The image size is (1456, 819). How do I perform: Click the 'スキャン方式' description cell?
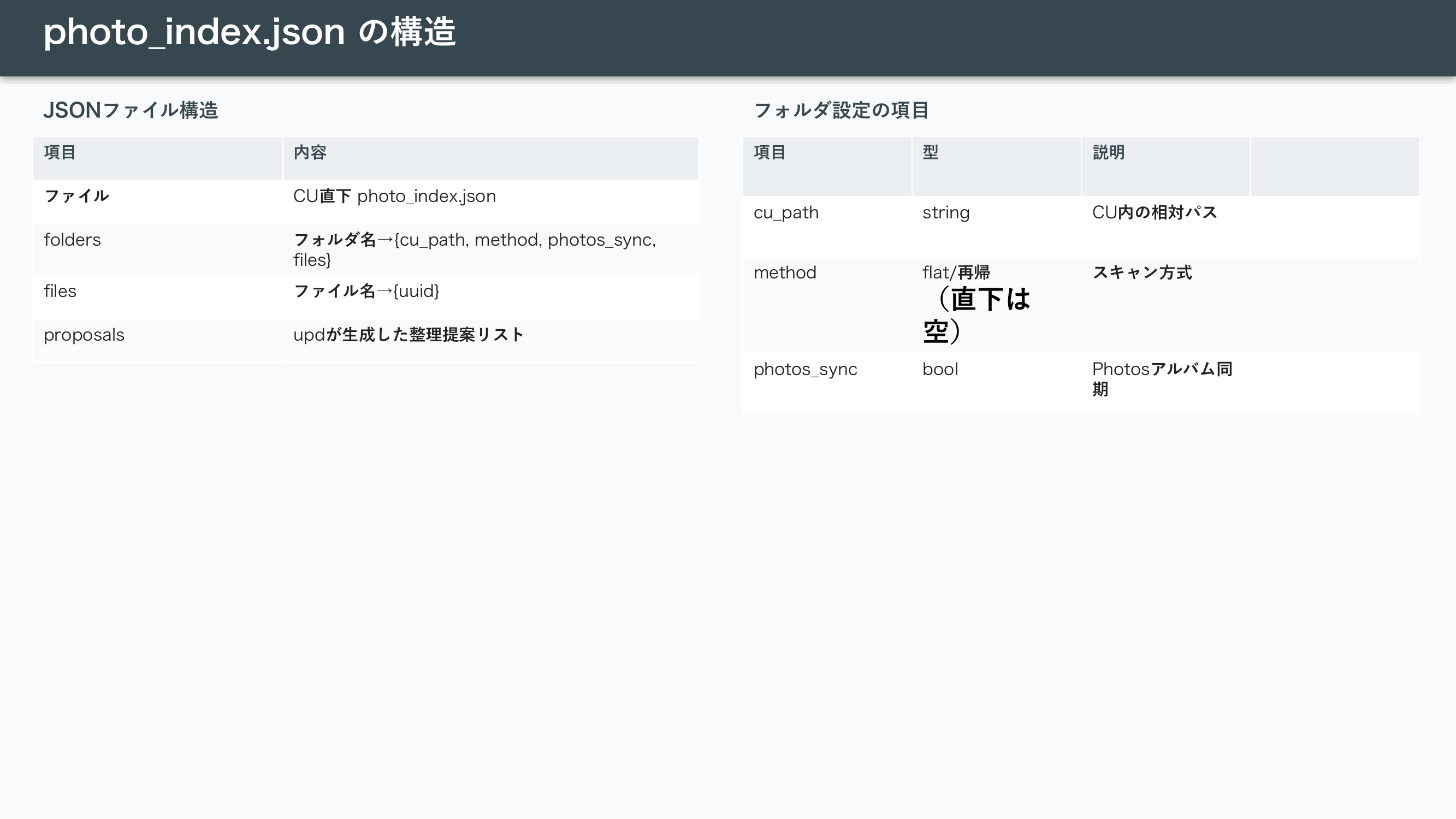click(1142, 272)
